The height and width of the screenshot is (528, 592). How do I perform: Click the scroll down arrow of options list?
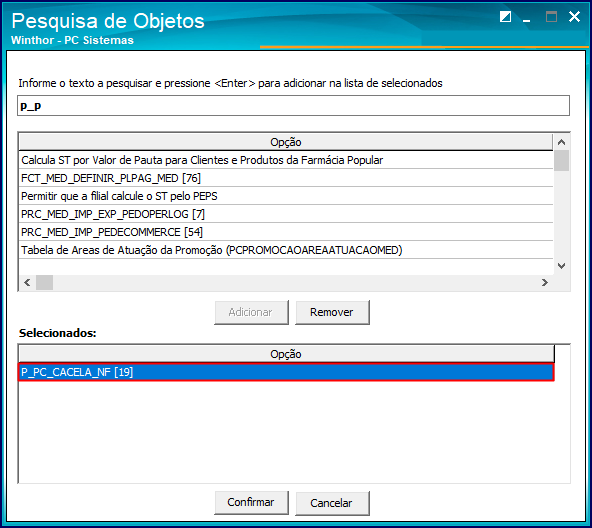tap(561, 266)
